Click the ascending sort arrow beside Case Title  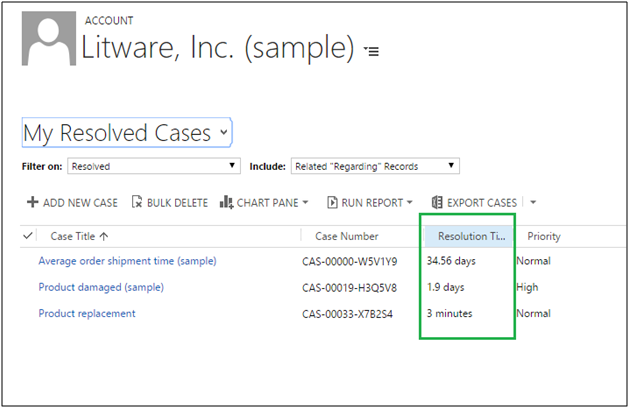click(x=104, y=236)
